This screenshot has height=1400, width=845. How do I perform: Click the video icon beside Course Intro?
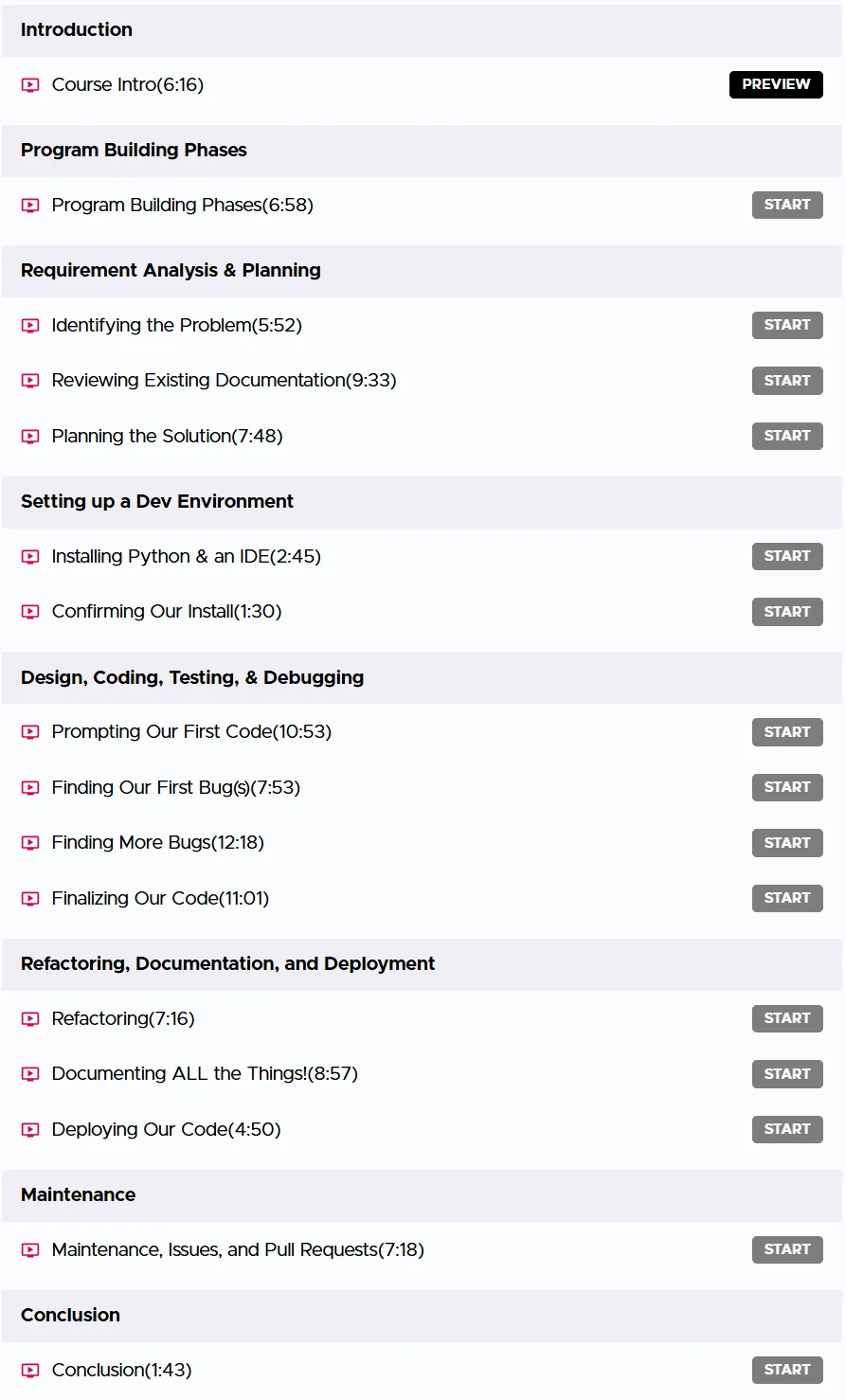tap(30, 85)
